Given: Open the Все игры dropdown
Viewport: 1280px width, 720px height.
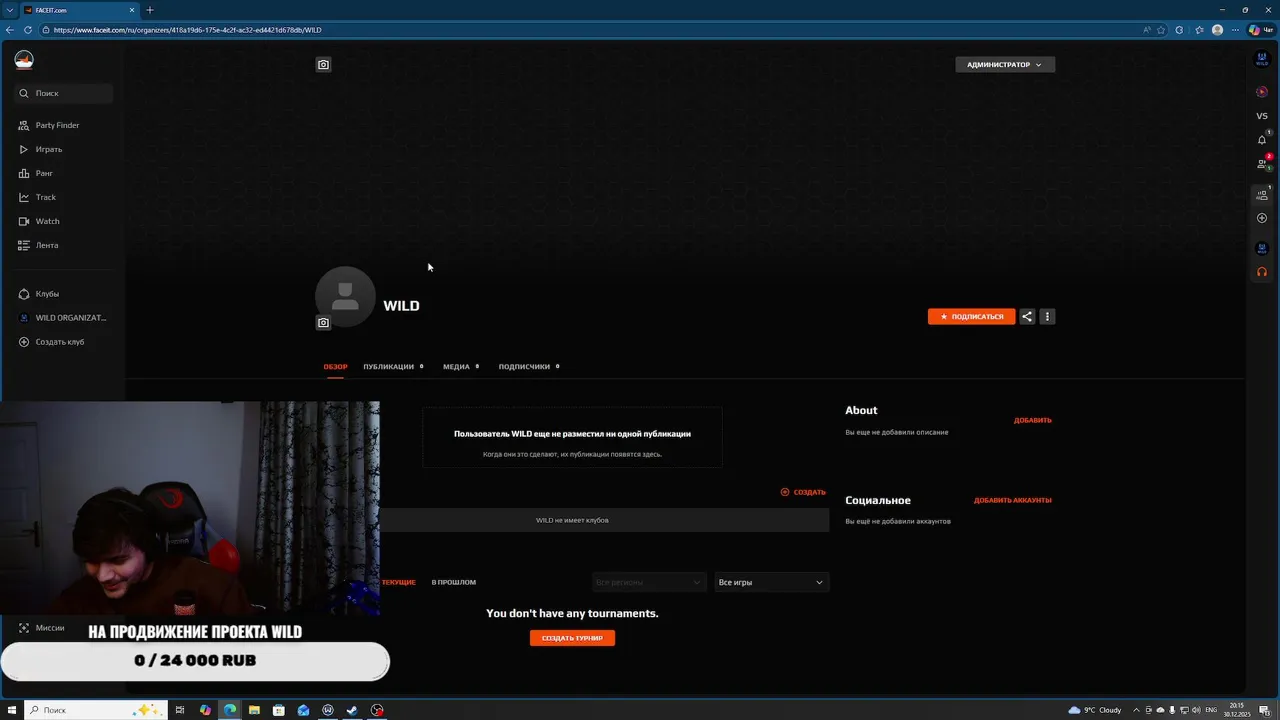Looking at the screenshot, I should (x=771, y=582).
